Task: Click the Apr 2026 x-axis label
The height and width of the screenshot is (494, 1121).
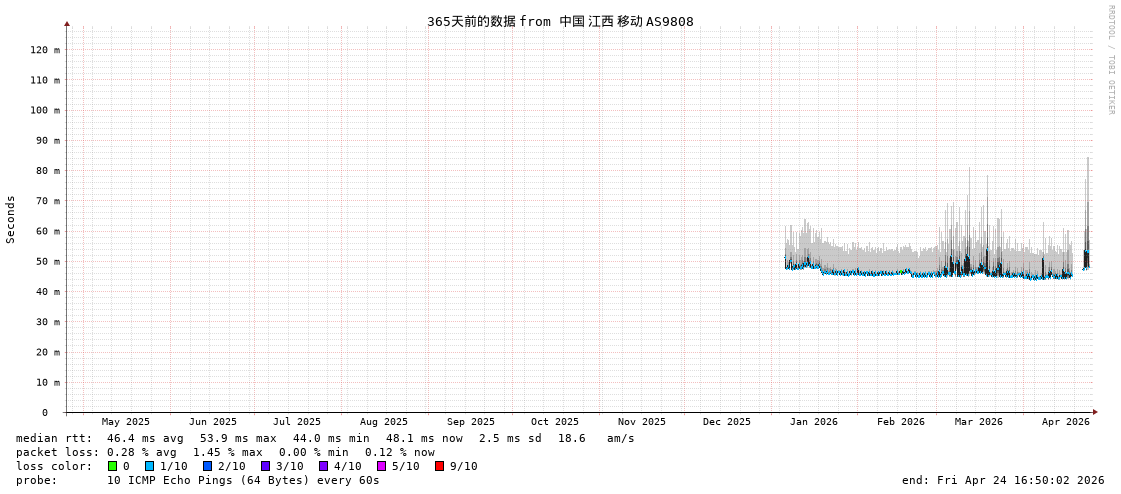Action: pyautogui.click(x=1065, y=422)
